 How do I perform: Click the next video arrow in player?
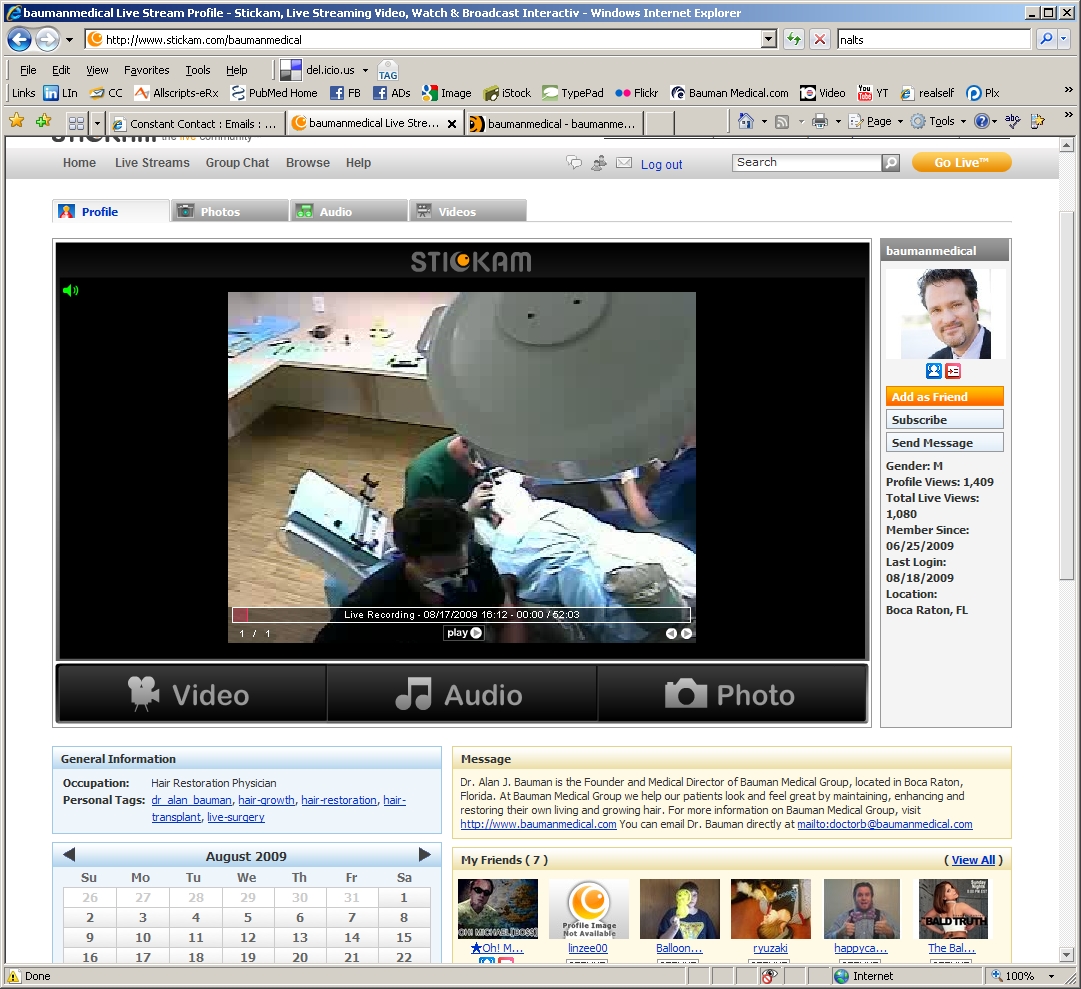(687, 633)
